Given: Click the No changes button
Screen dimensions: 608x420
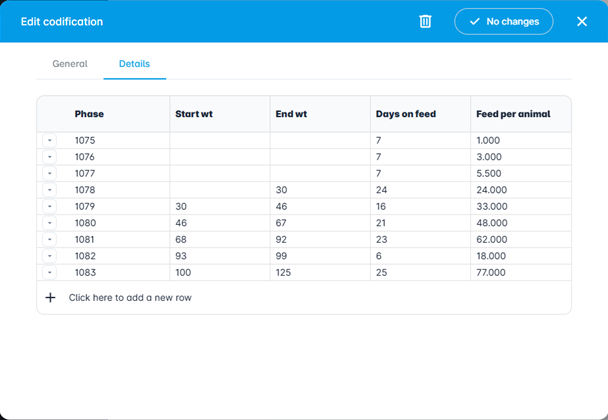Looking at the screenshot, I should coord(503,21).
